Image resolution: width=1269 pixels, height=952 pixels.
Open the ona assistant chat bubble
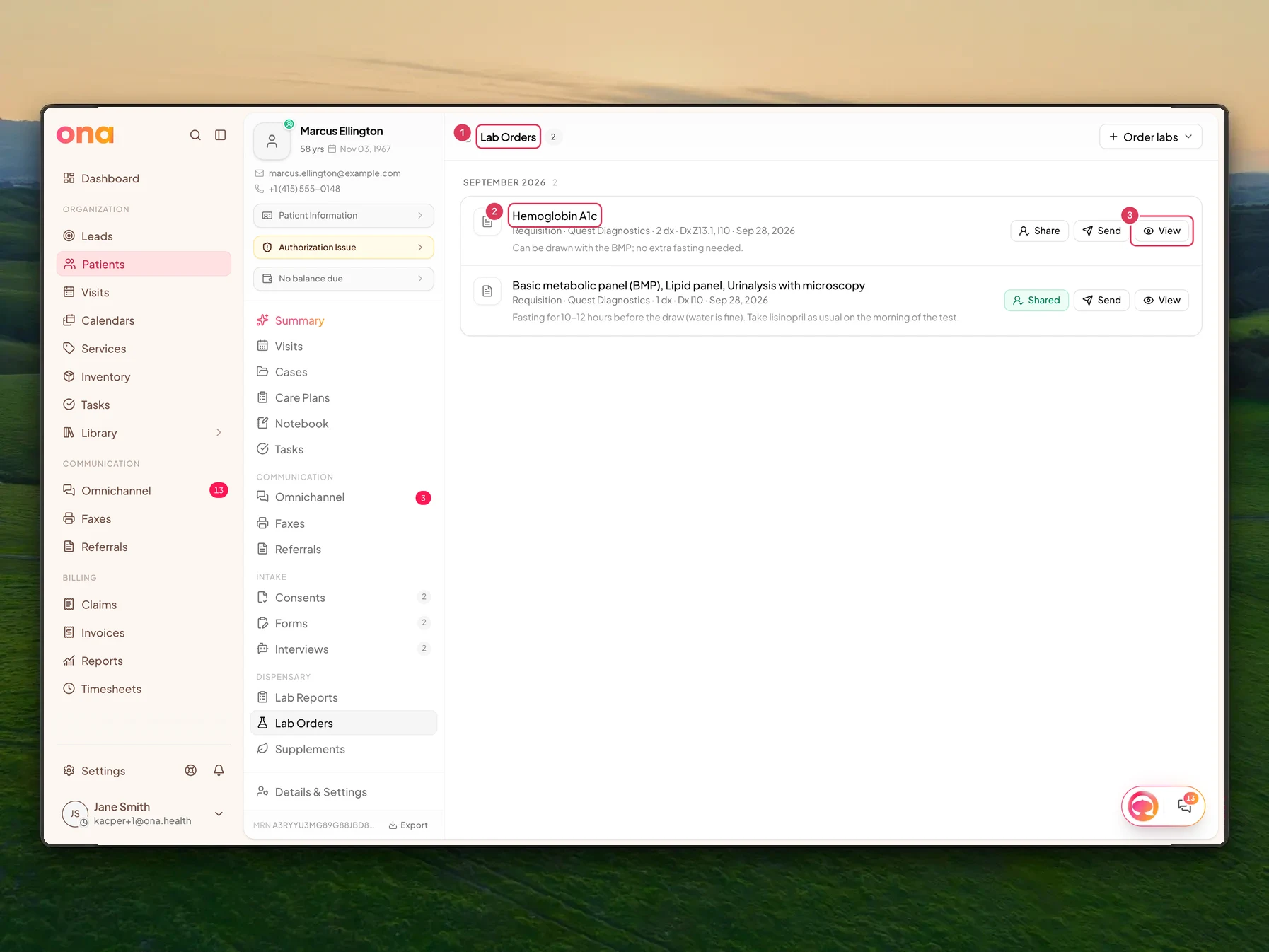click(x=1143, y=806)
